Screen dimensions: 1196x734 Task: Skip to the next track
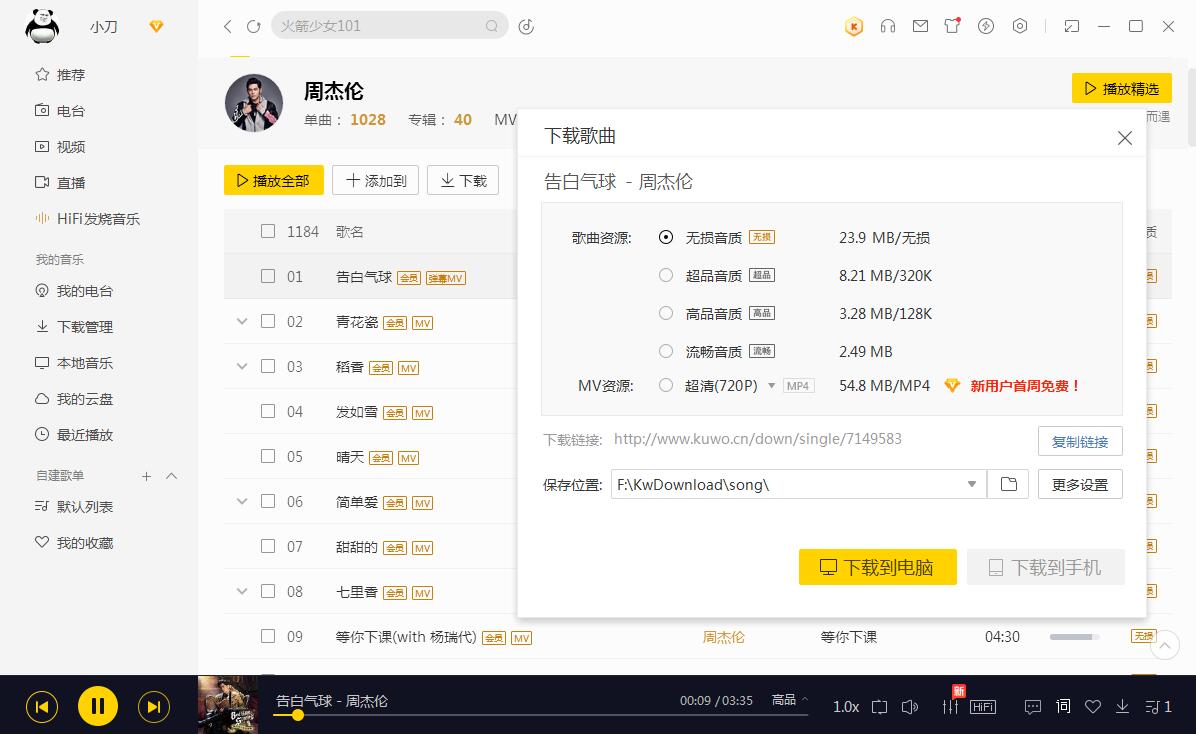click(x=153, y=707)
